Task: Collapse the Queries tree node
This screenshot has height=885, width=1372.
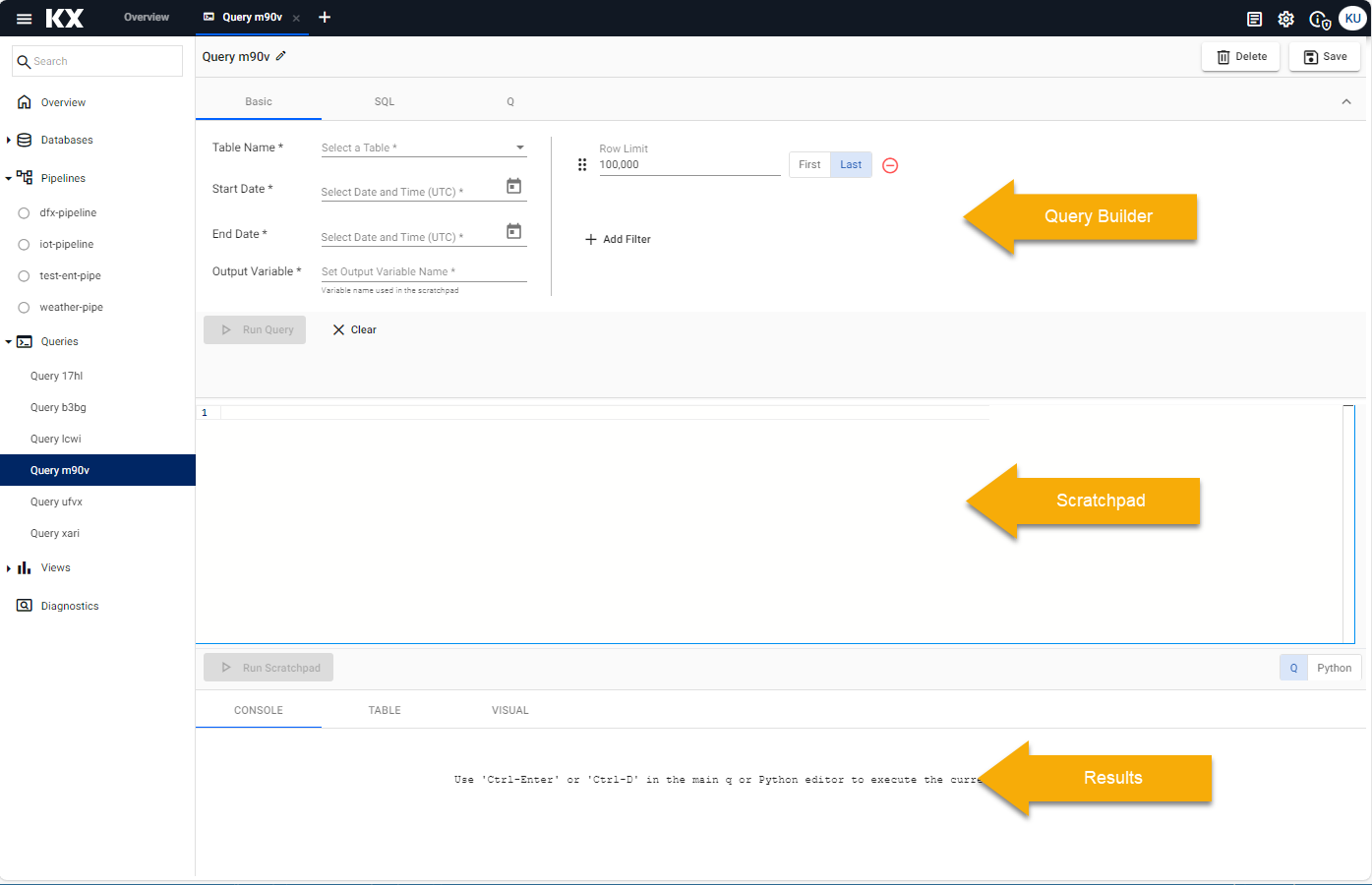Action: [9, 341]
